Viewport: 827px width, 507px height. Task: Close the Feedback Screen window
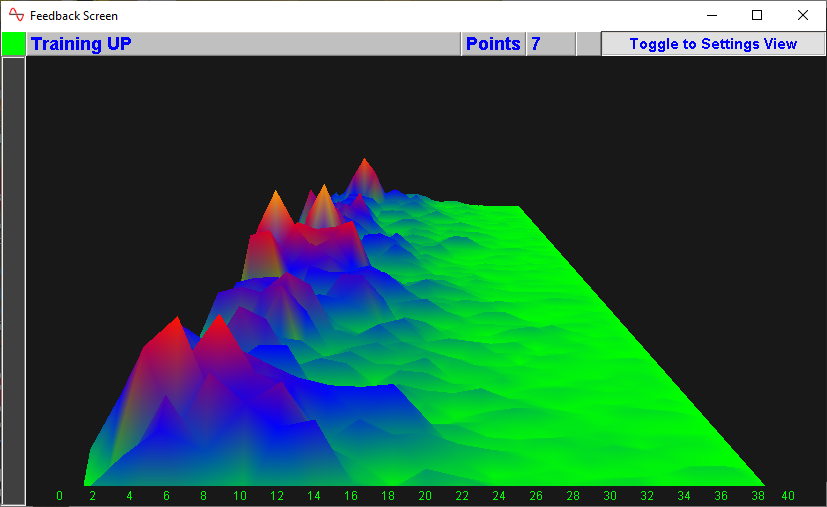(803, 15)
